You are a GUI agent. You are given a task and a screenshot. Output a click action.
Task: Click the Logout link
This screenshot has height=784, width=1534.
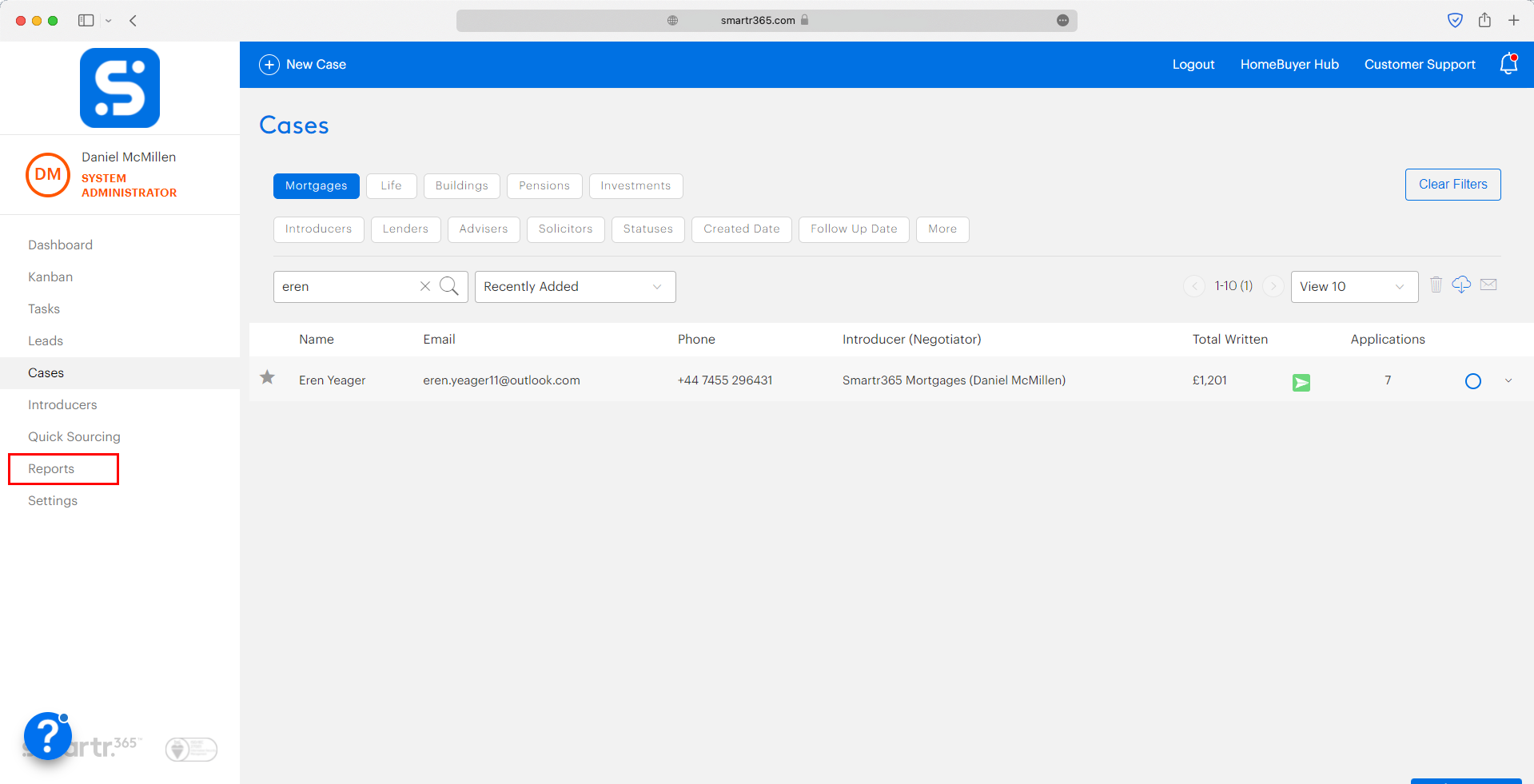[x=1193, y=65]
